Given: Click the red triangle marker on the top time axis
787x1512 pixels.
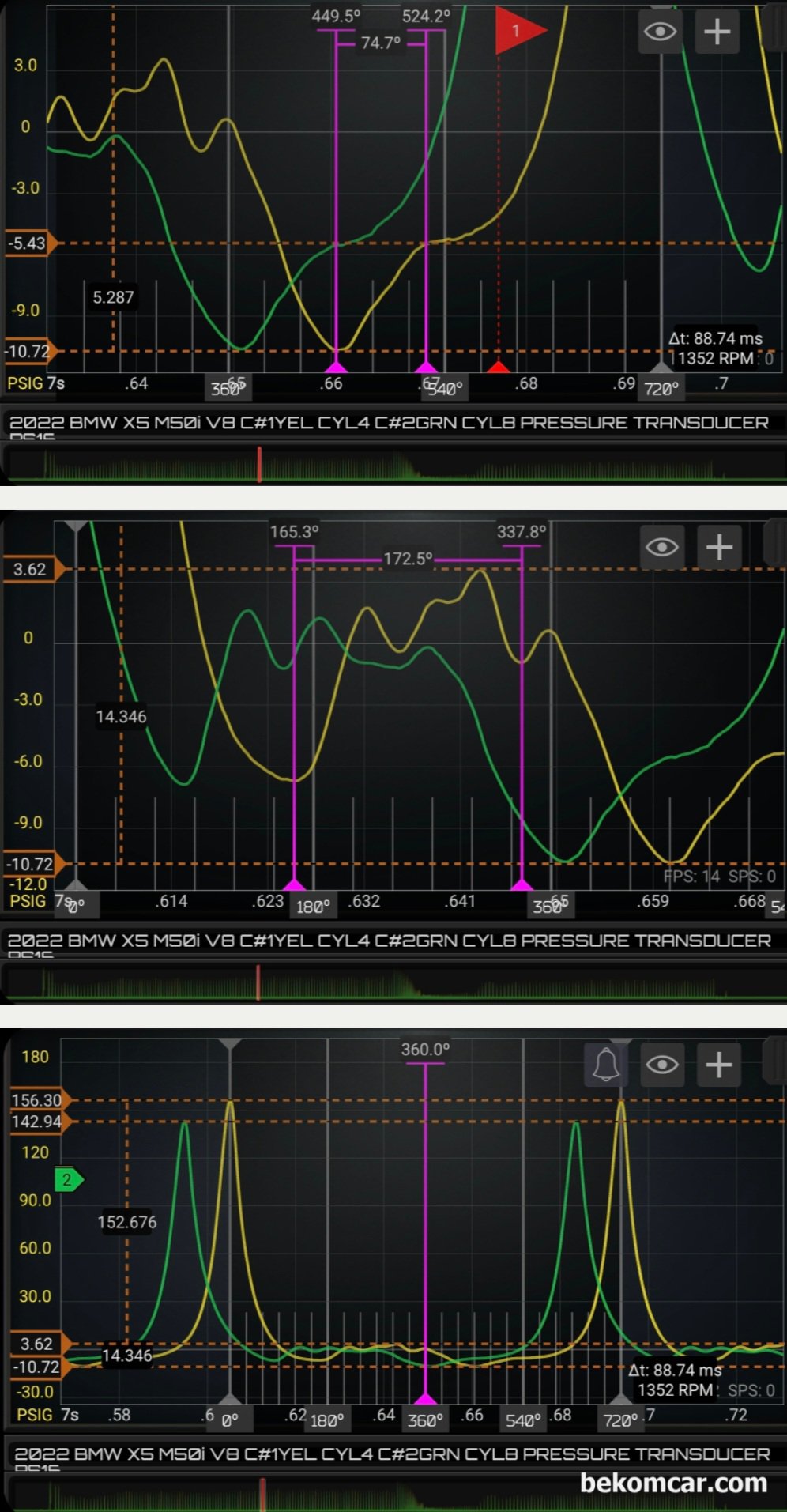Looking at the screenshot, I should [x=498, y=367].
